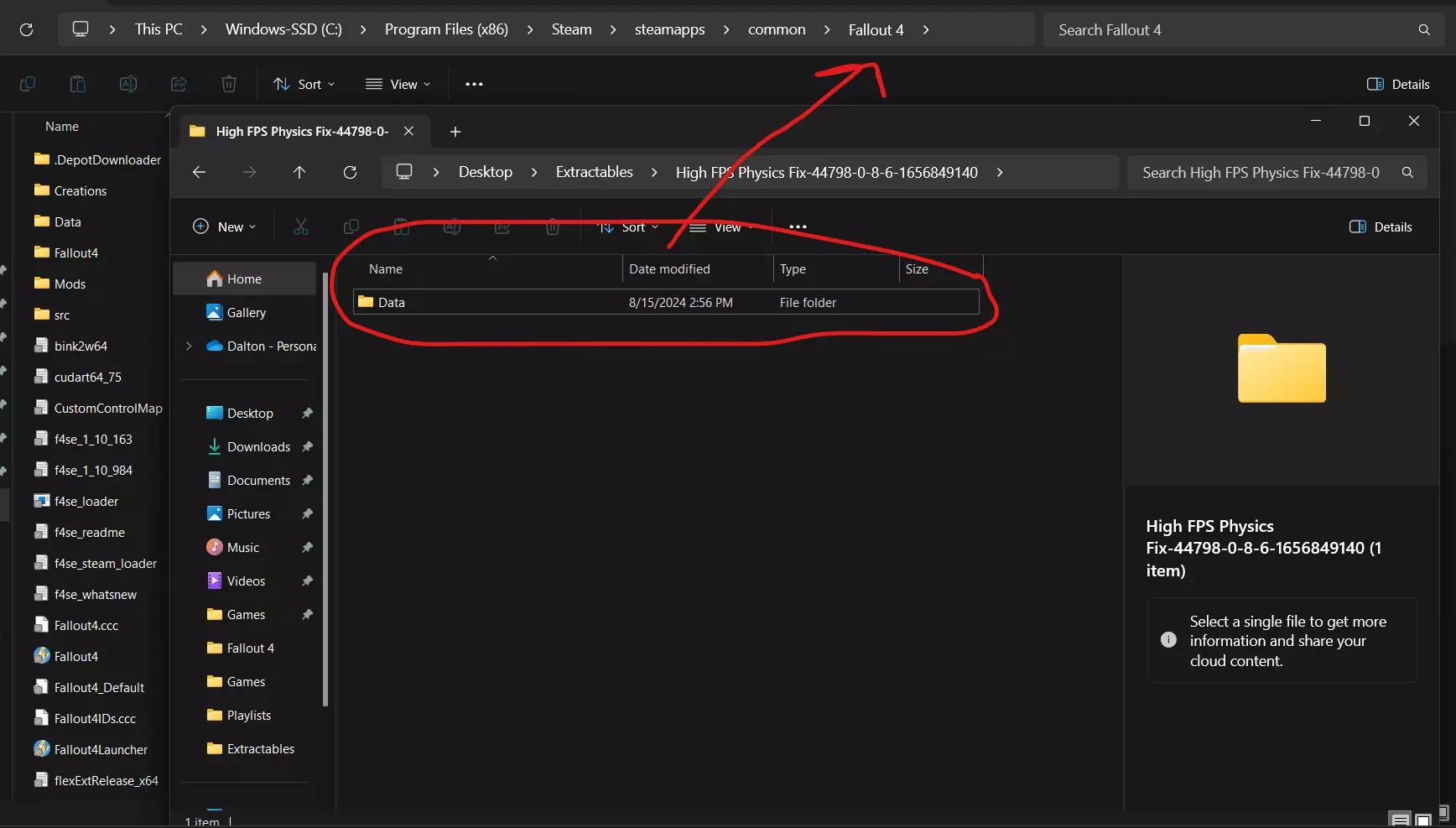1456x828 pixels.
Task: Click Desktop breadcrumb in front window
Action: pyautogui.click(x=486, y=172)
